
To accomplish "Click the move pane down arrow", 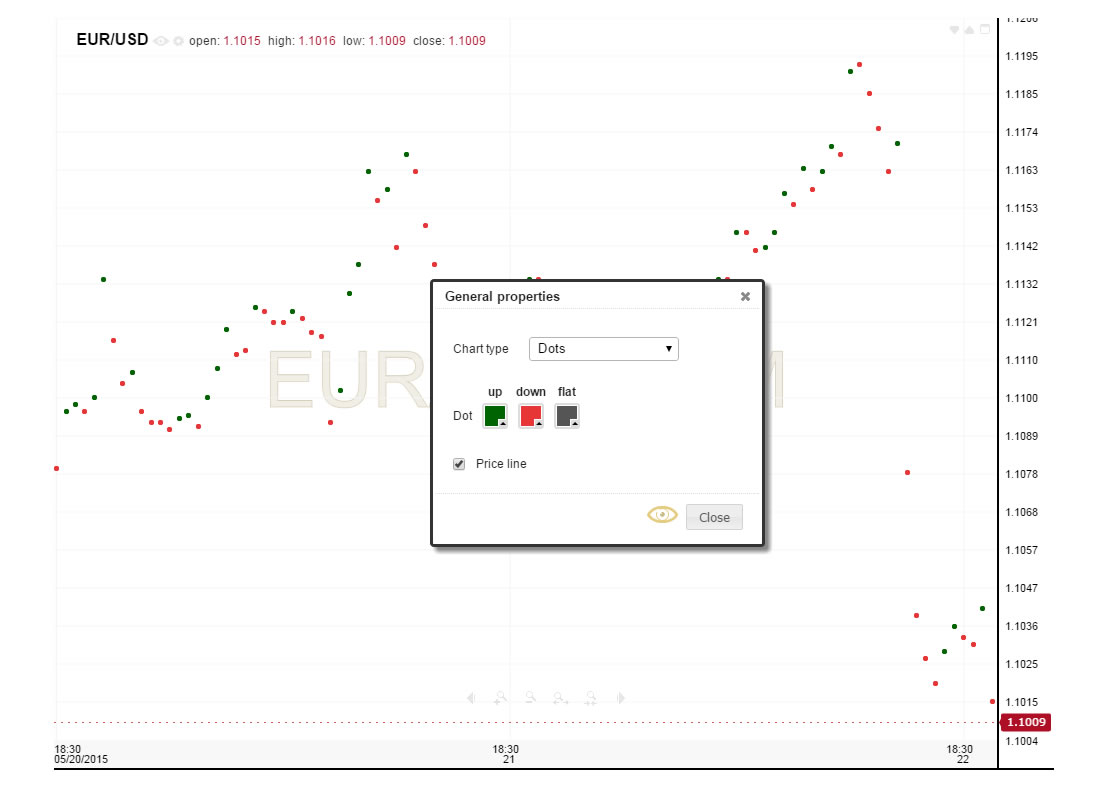I will click(x=954, y=30).
